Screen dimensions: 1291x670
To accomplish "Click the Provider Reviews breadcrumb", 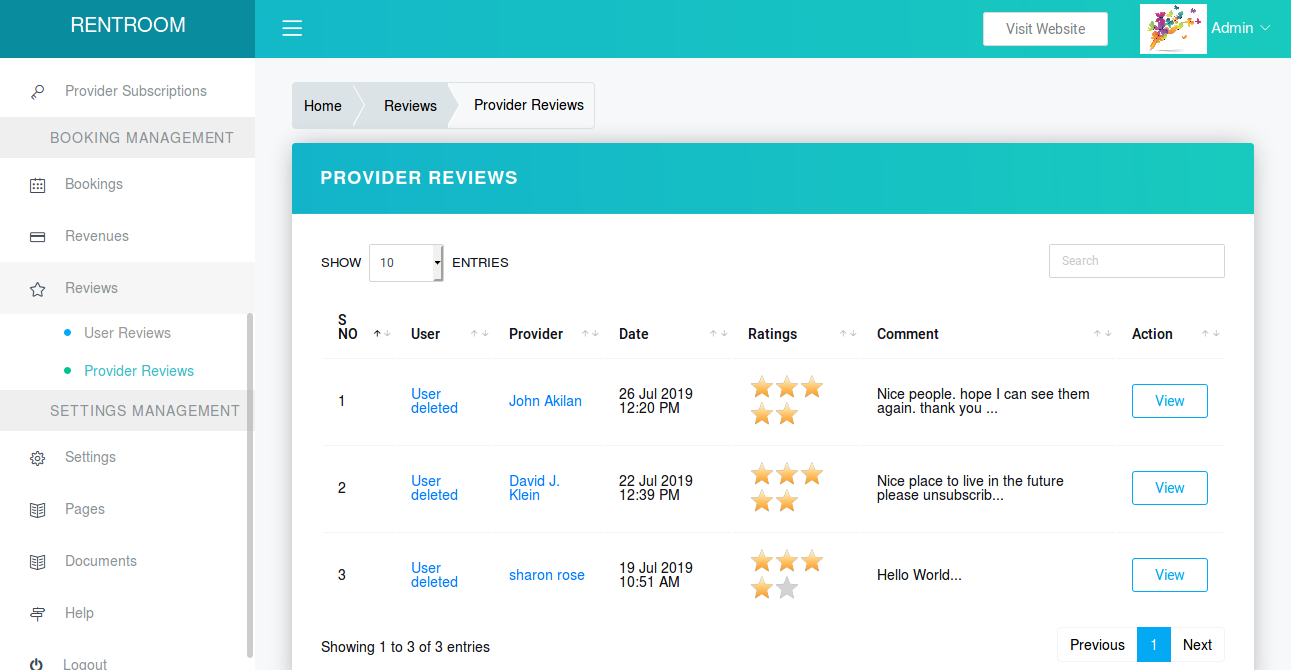I will (529, 105).
